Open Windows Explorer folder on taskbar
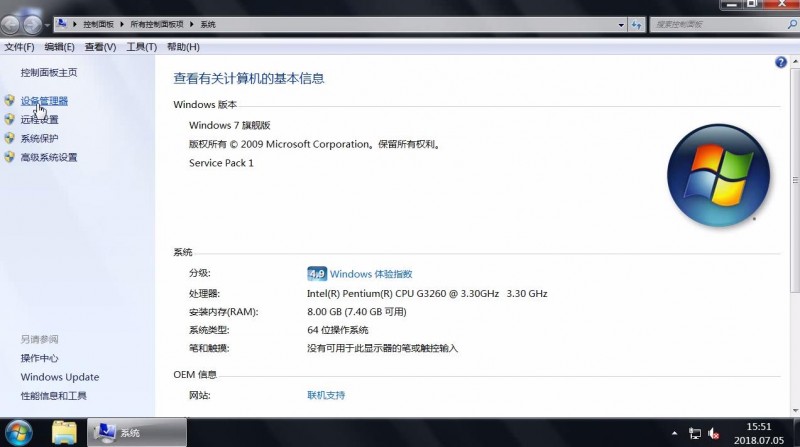 click(64, 433)
